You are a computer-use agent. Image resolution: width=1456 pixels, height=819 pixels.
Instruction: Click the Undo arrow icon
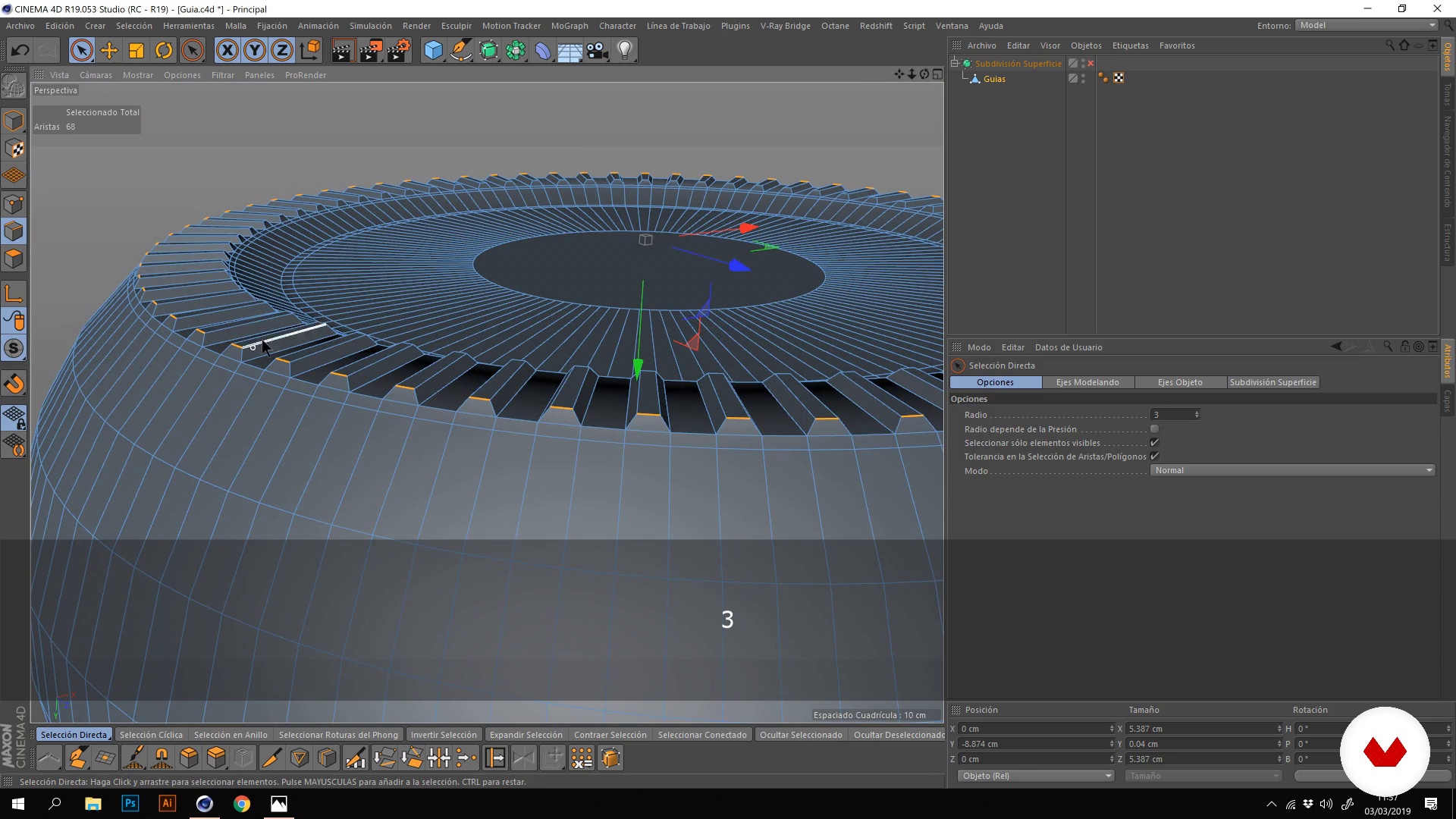tap(20, 51)
